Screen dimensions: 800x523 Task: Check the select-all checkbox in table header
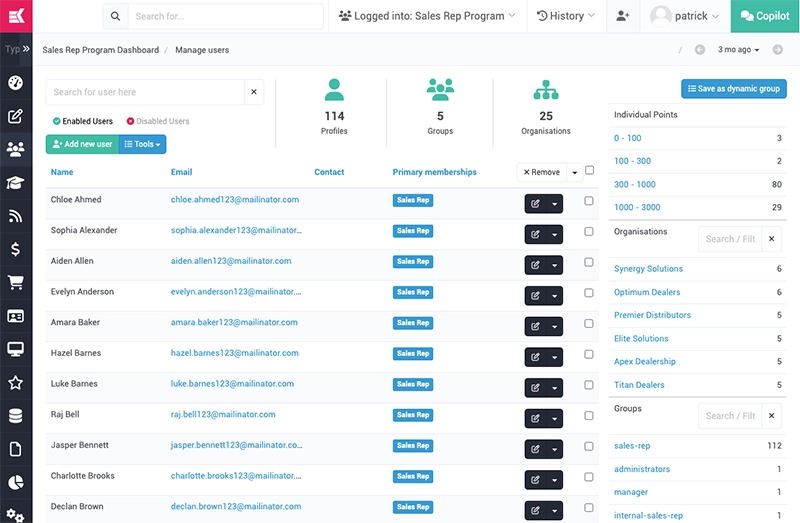589,171
